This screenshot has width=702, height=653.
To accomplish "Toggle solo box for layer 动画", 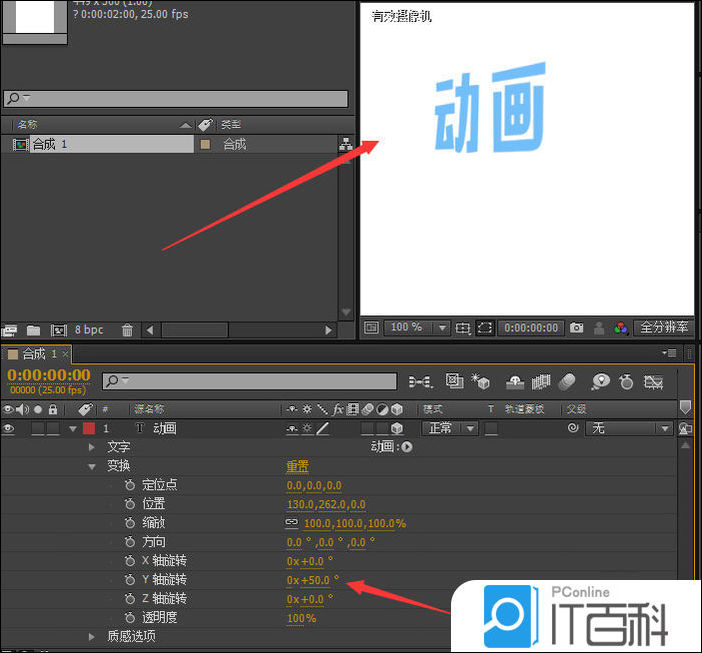I will click(x=38, y=428).
